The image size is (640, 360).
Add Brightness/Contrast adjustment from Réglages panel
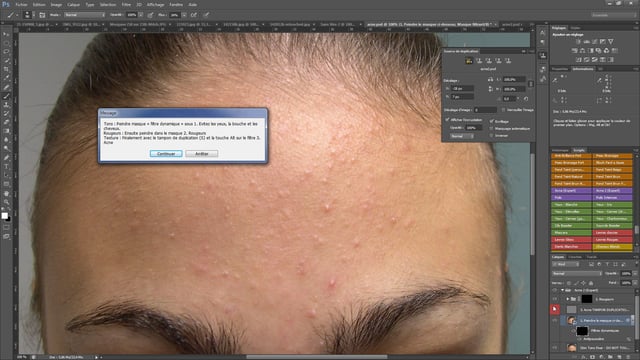pyautogui.click(x=579, y=42)
